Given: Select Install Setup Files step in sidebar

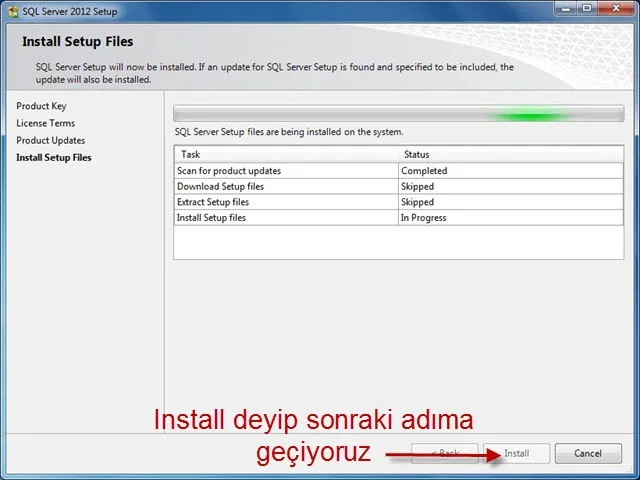Looking at the screenshot, I should pos(54,158).
